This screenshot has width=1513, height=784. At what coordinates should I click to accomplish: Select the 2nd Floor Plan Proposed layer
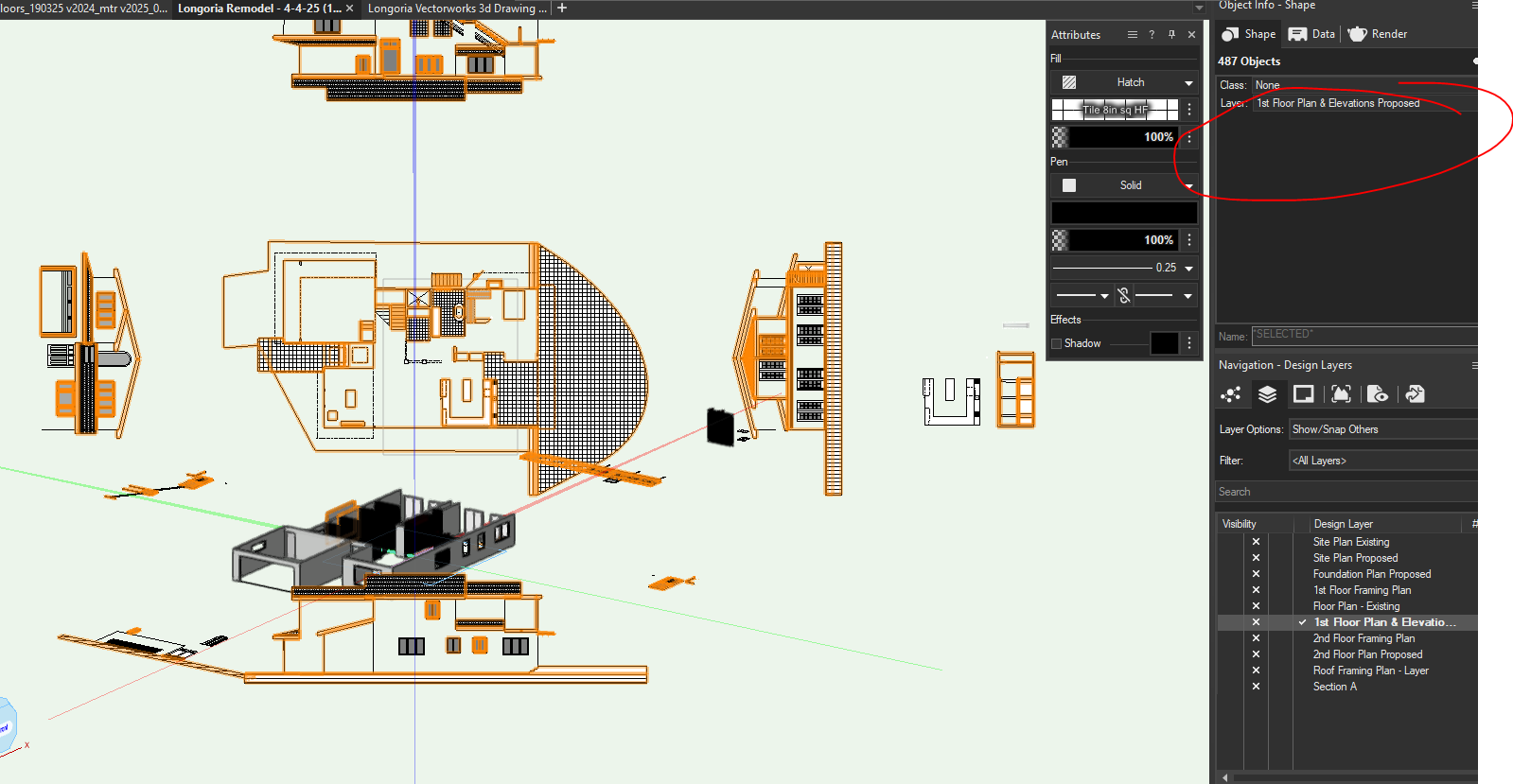(1367, 654)
